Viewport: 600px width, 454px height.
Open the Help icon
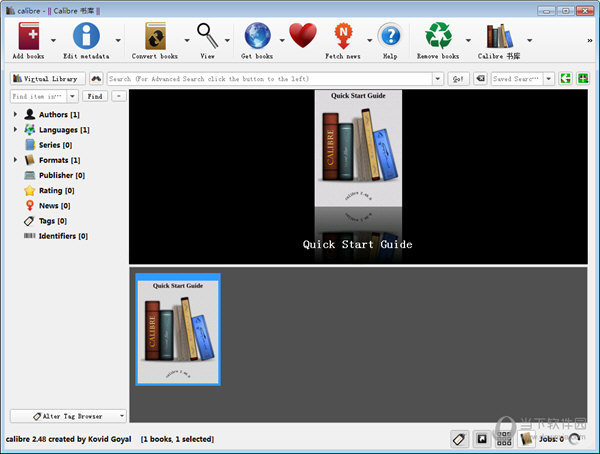pyautogui.click(x=390, y=36)
